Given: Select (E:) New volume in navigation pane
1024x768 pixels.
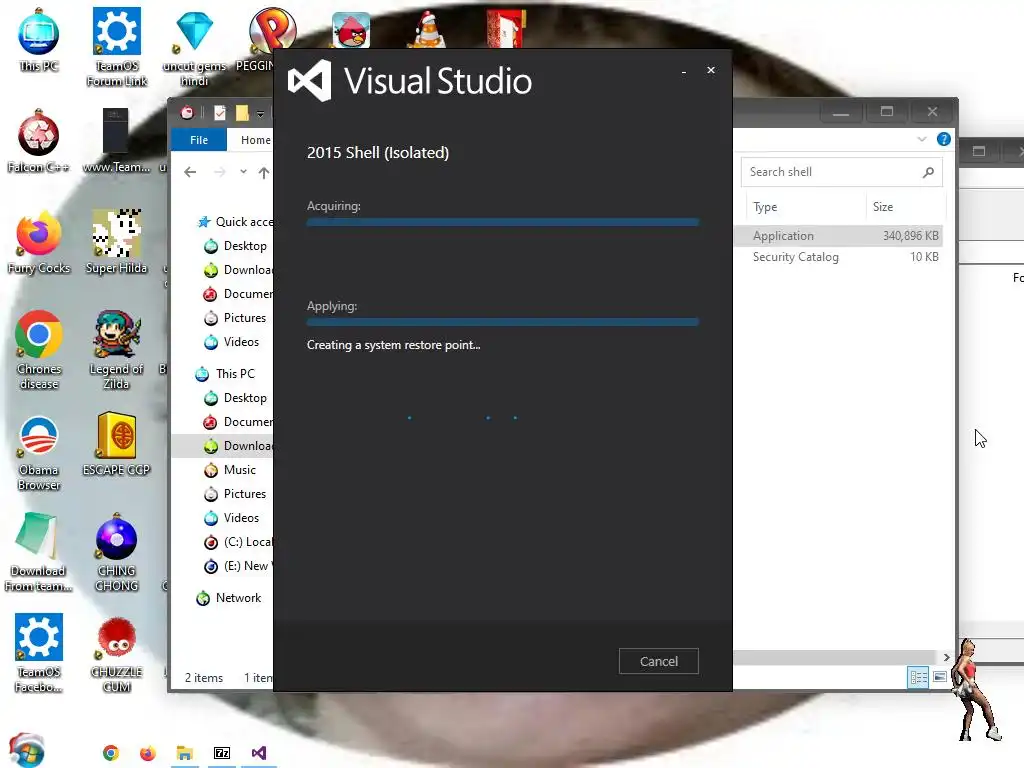Looking at the screenshot, I should [x=238, y=566].
